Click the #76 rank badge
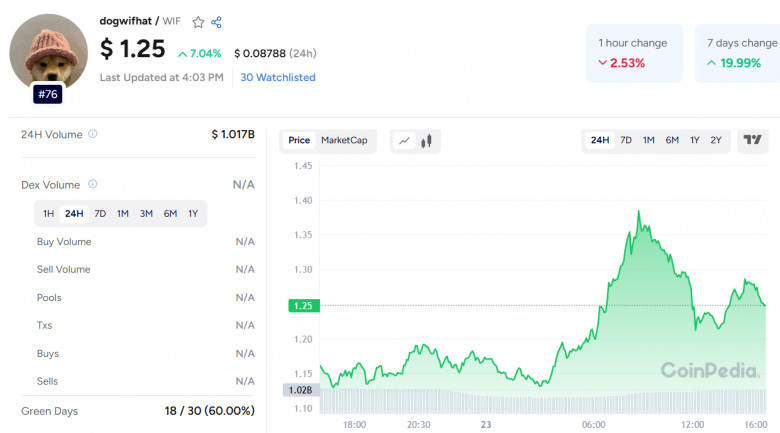Screen dimensions: 780x433 point(48,94)
